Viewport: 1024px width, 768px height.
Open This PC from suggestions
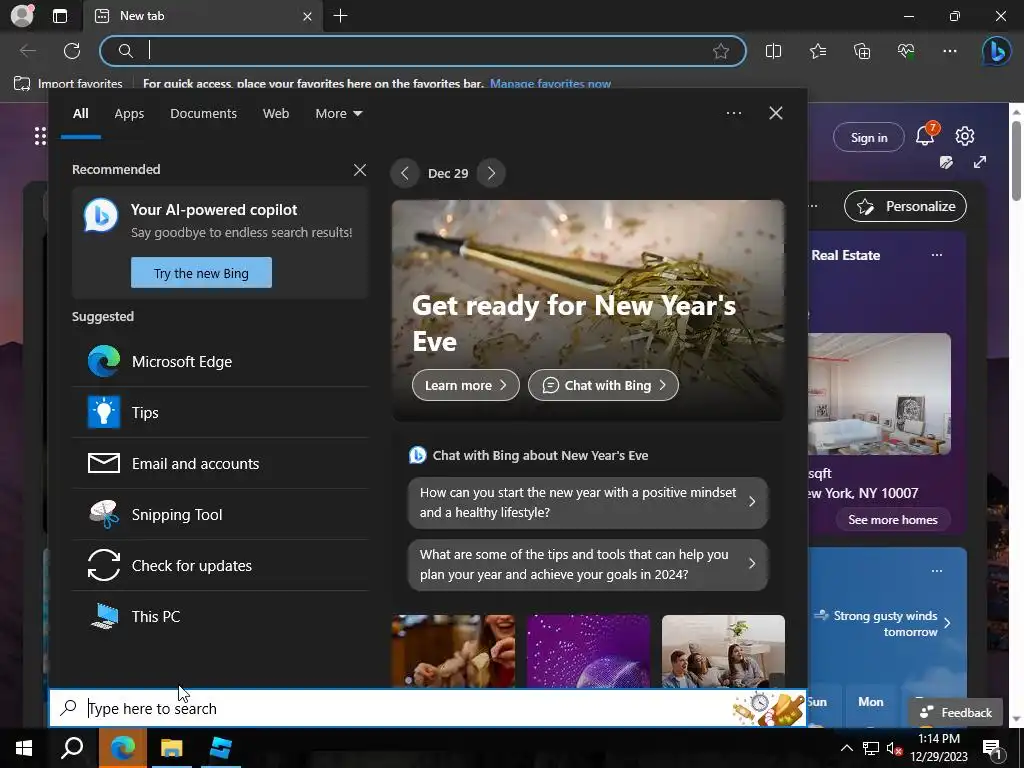(221, 616)
